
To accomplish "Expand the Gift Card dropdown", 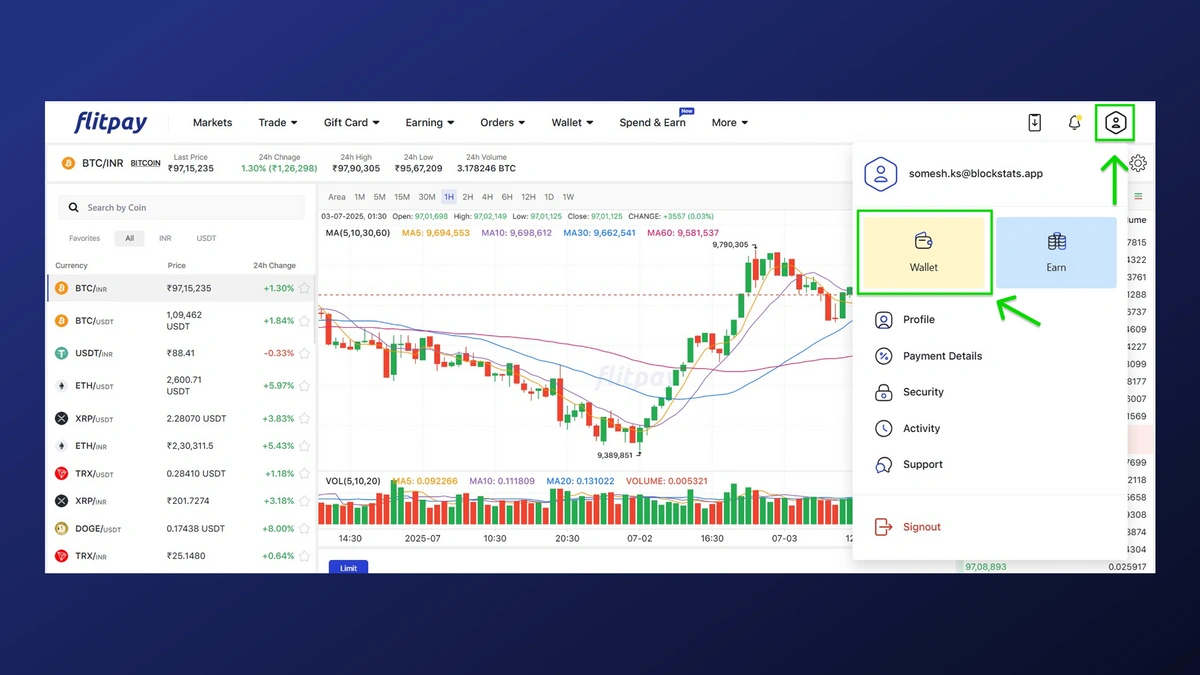I will [x=351, y=123].
